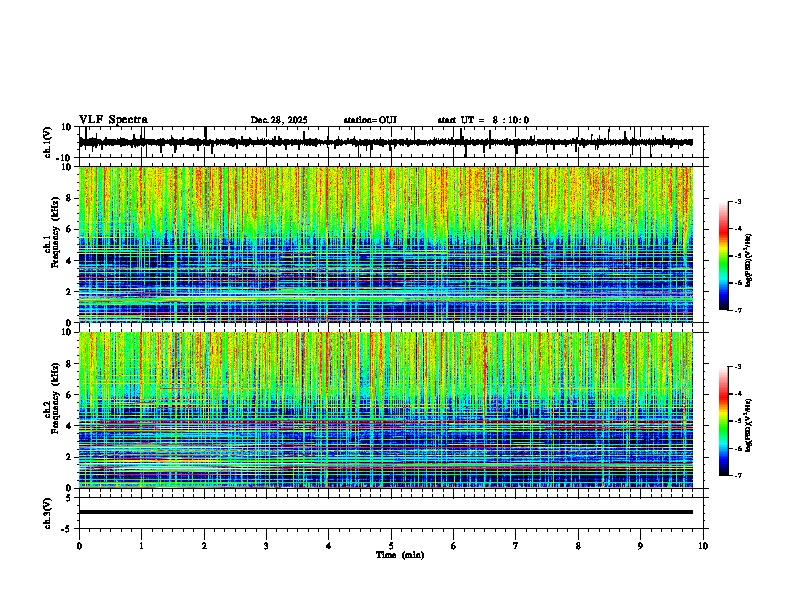Click the ch.2 frequency tick "8"

click(x=69, y=364)
